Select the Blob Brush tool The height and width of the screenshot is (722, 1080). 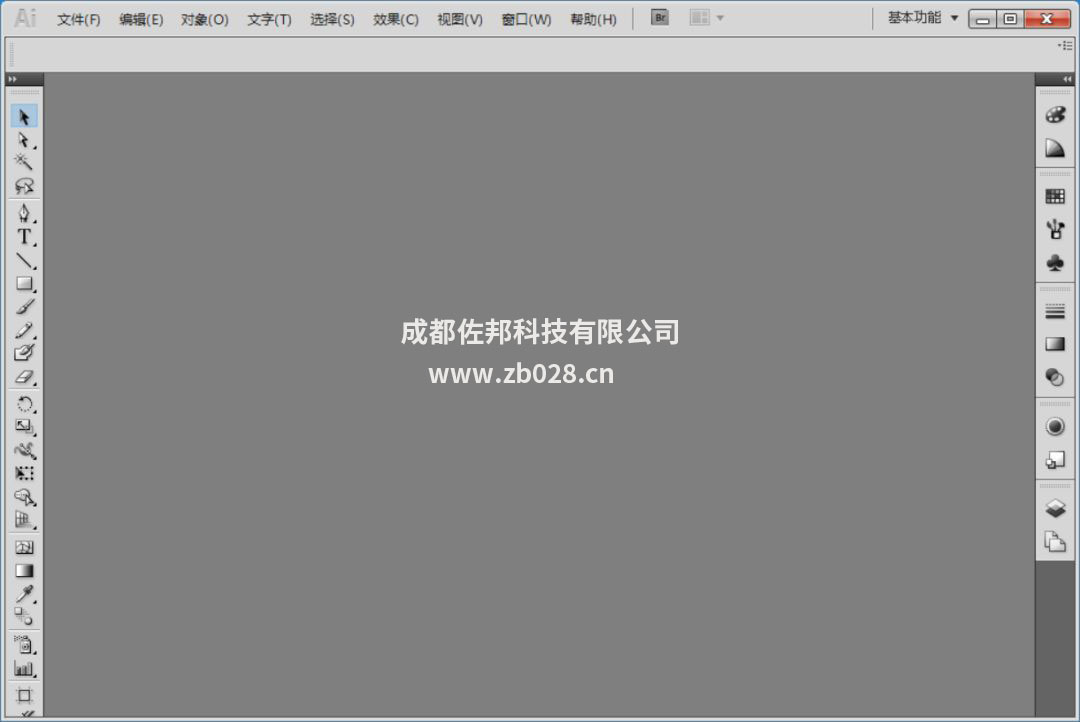pos(24,353)
